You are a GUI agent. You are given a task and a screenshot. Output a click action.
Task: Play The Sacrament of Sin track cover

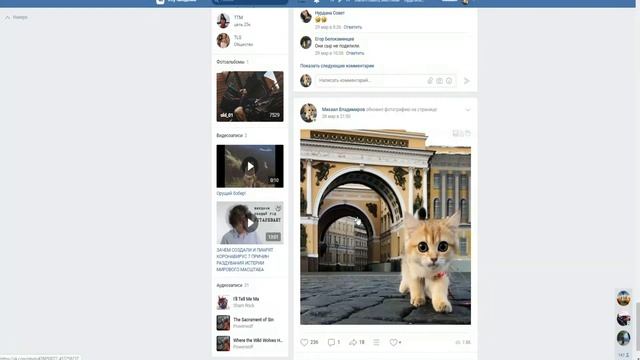point(223,323)
